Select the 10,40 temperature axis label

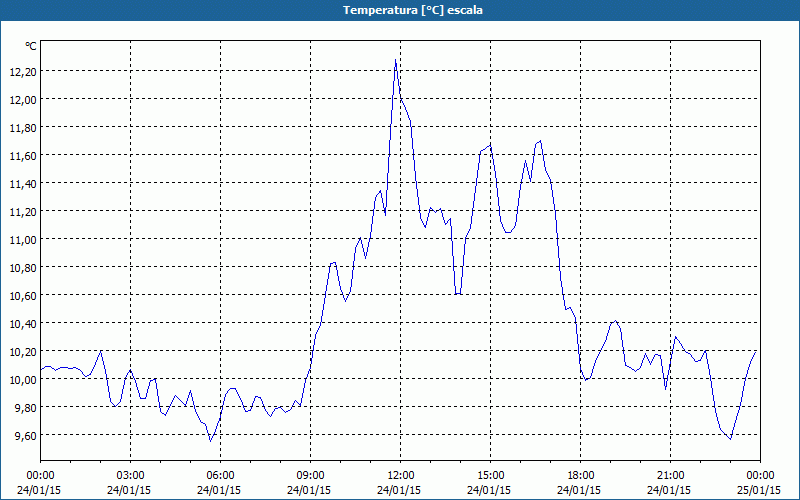click(x=23, y=324)
